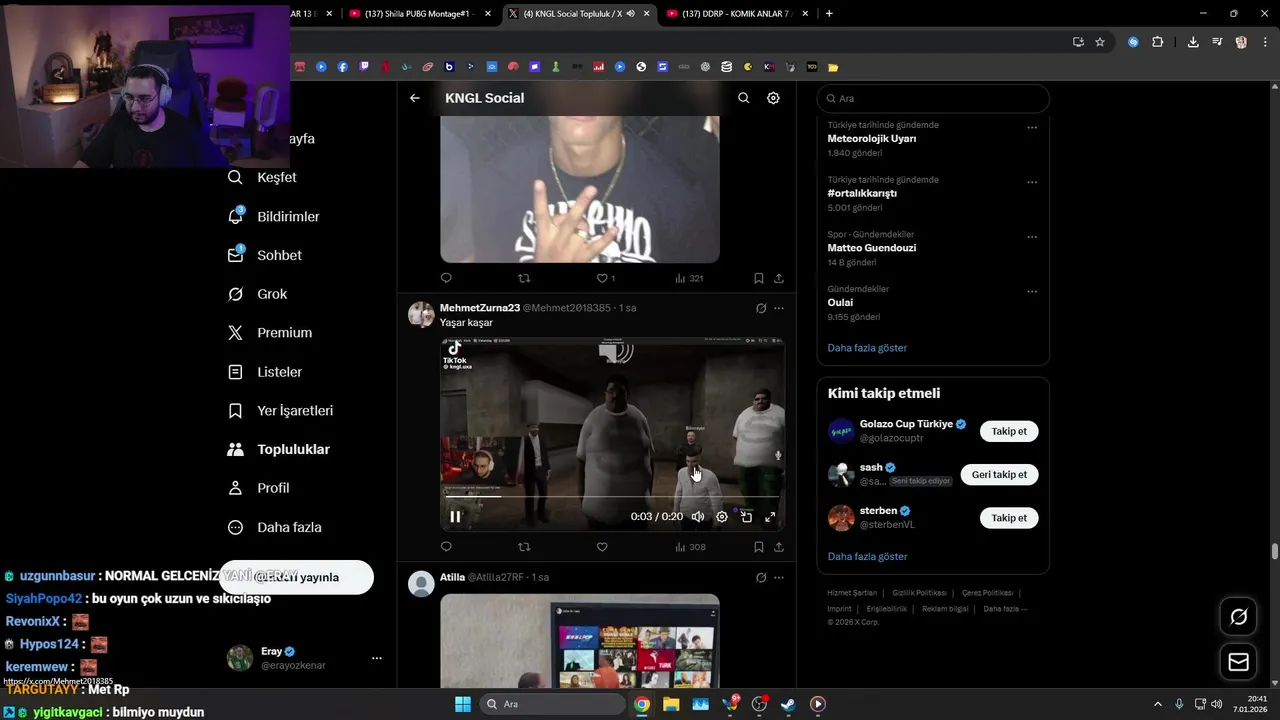Open the video in picture-in-picture mode
Screen dimensions: 1280x720
tap(746, 517)
